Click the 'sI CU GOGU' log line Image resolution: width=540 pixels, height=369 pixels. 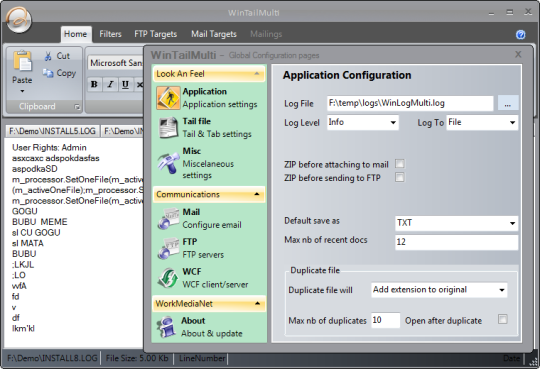[36, 233]
